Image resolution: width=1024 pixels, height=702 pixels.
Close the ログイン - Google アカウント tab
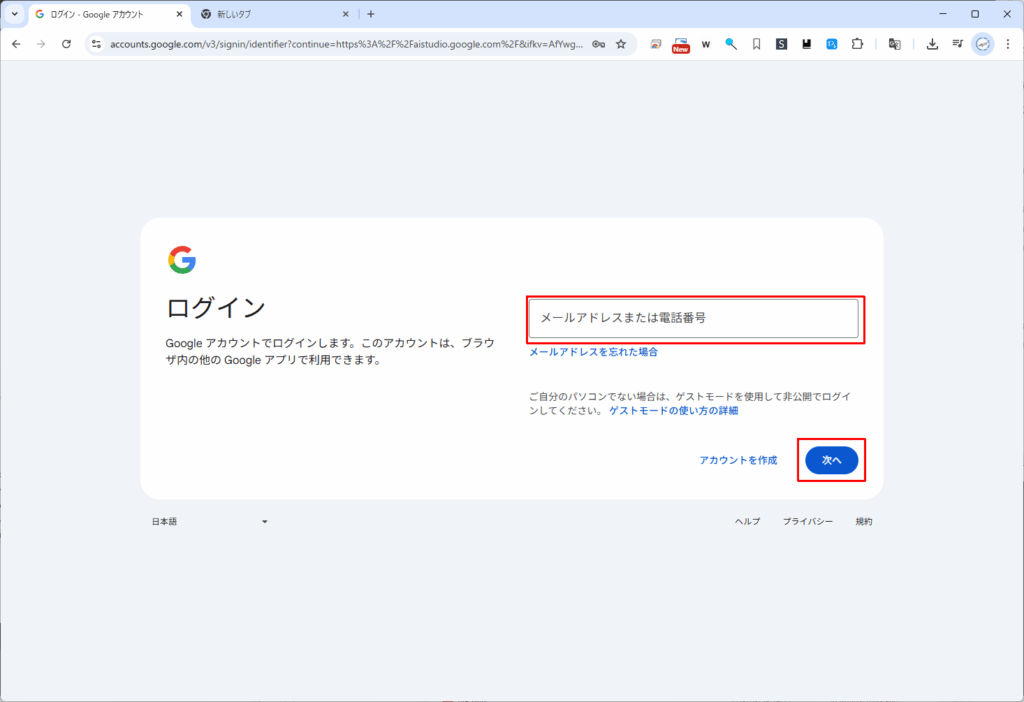coord(180,14)
